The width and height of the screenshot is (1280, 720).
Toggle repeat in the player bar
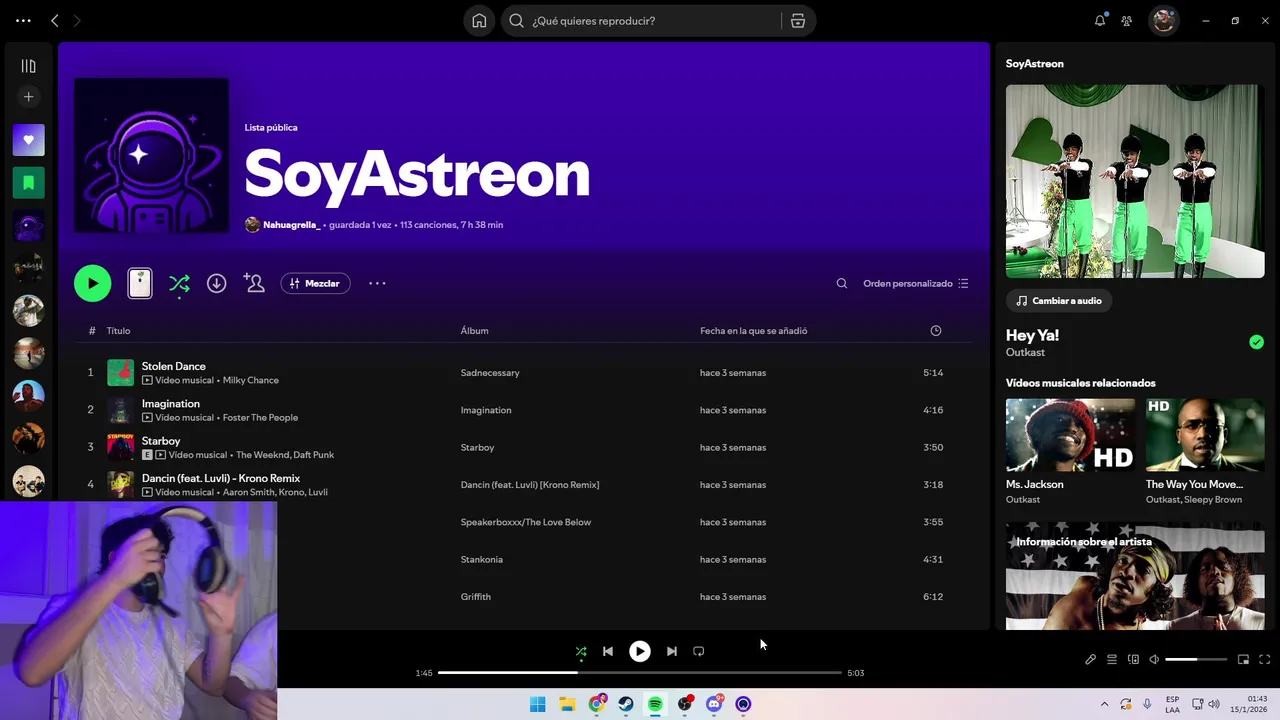[x=699, y=651]
